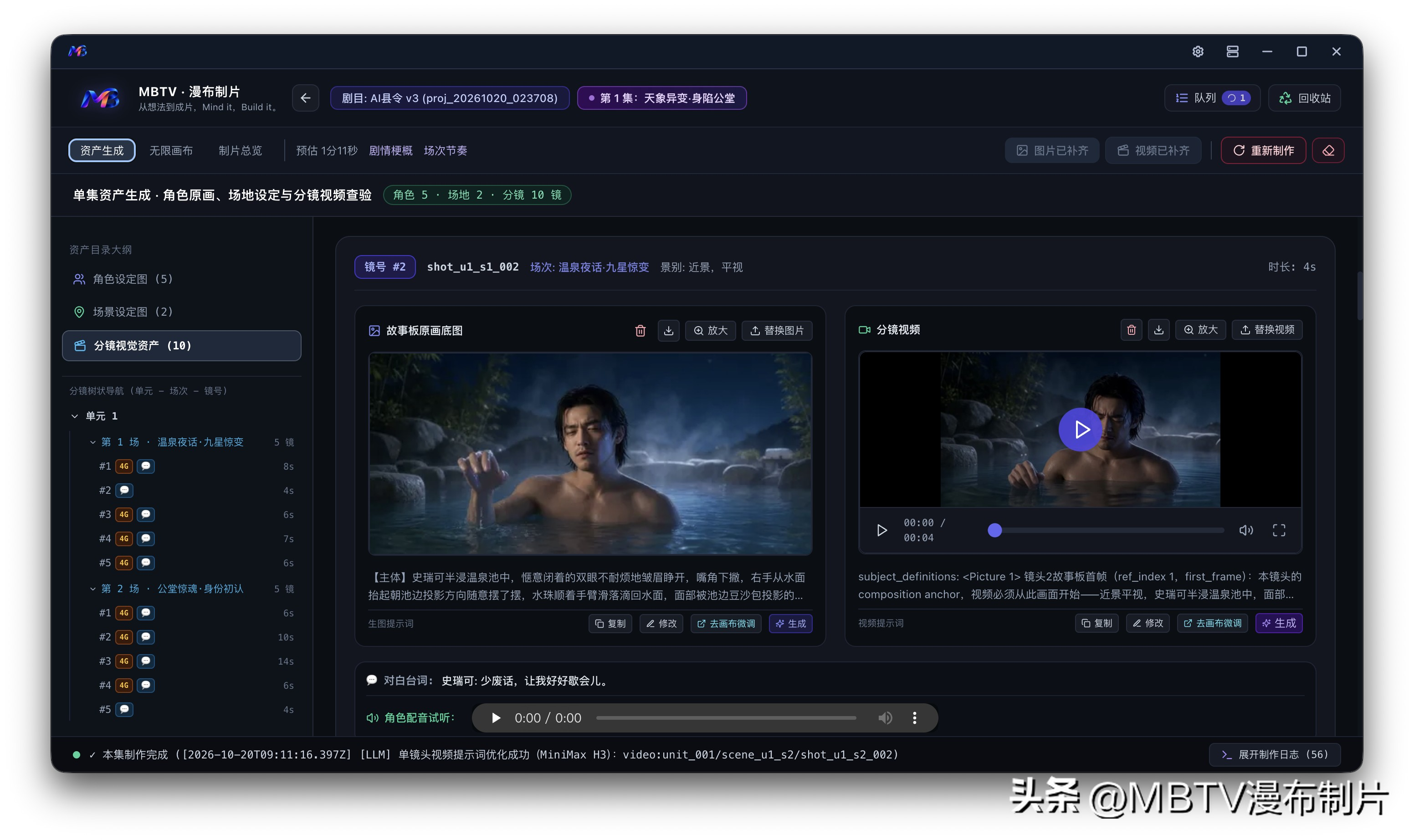Mute the shot video volume

[1246, 530]
